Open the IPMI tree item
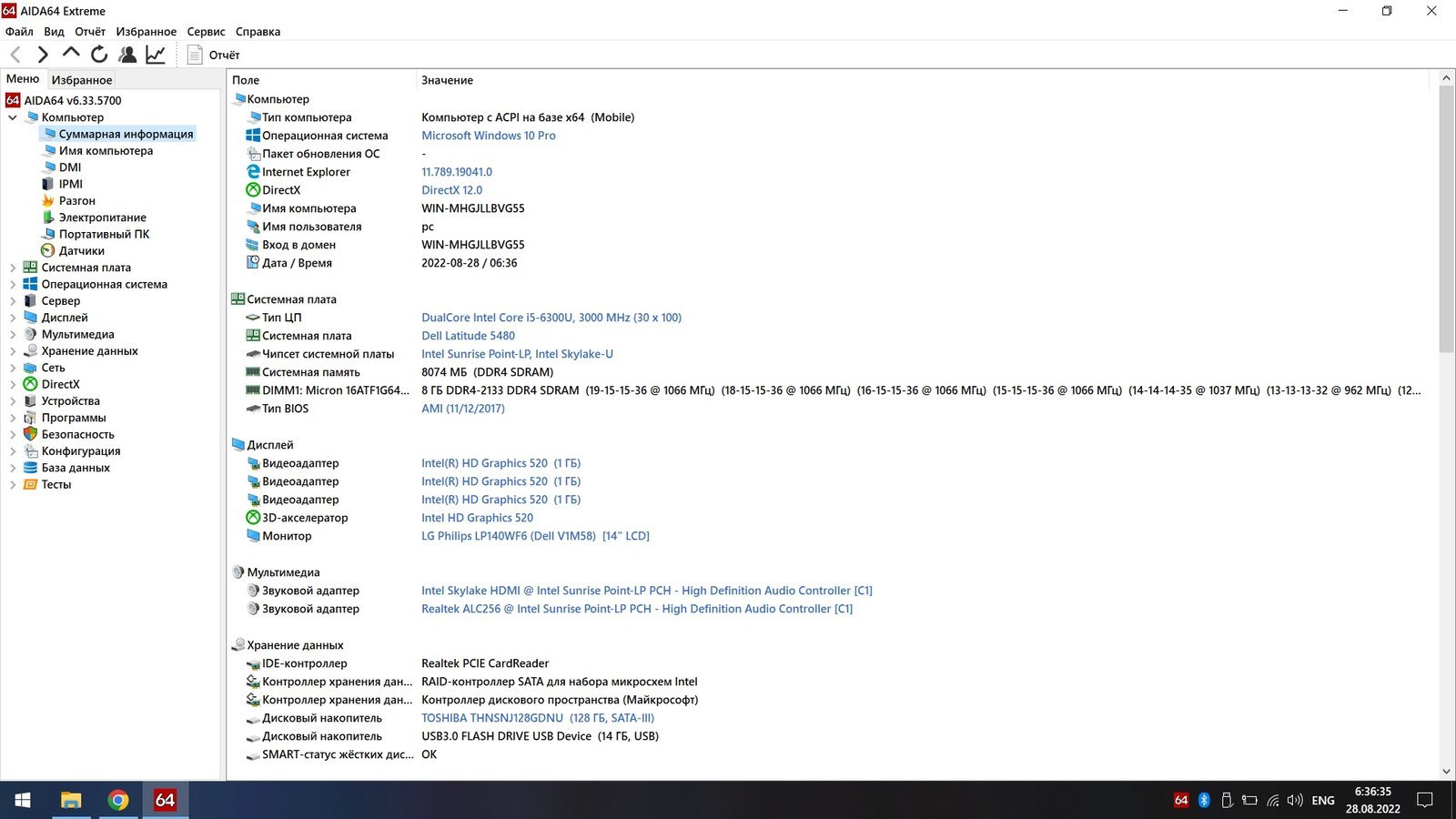Screen dimensions: 1456x819 pos(70,184)
